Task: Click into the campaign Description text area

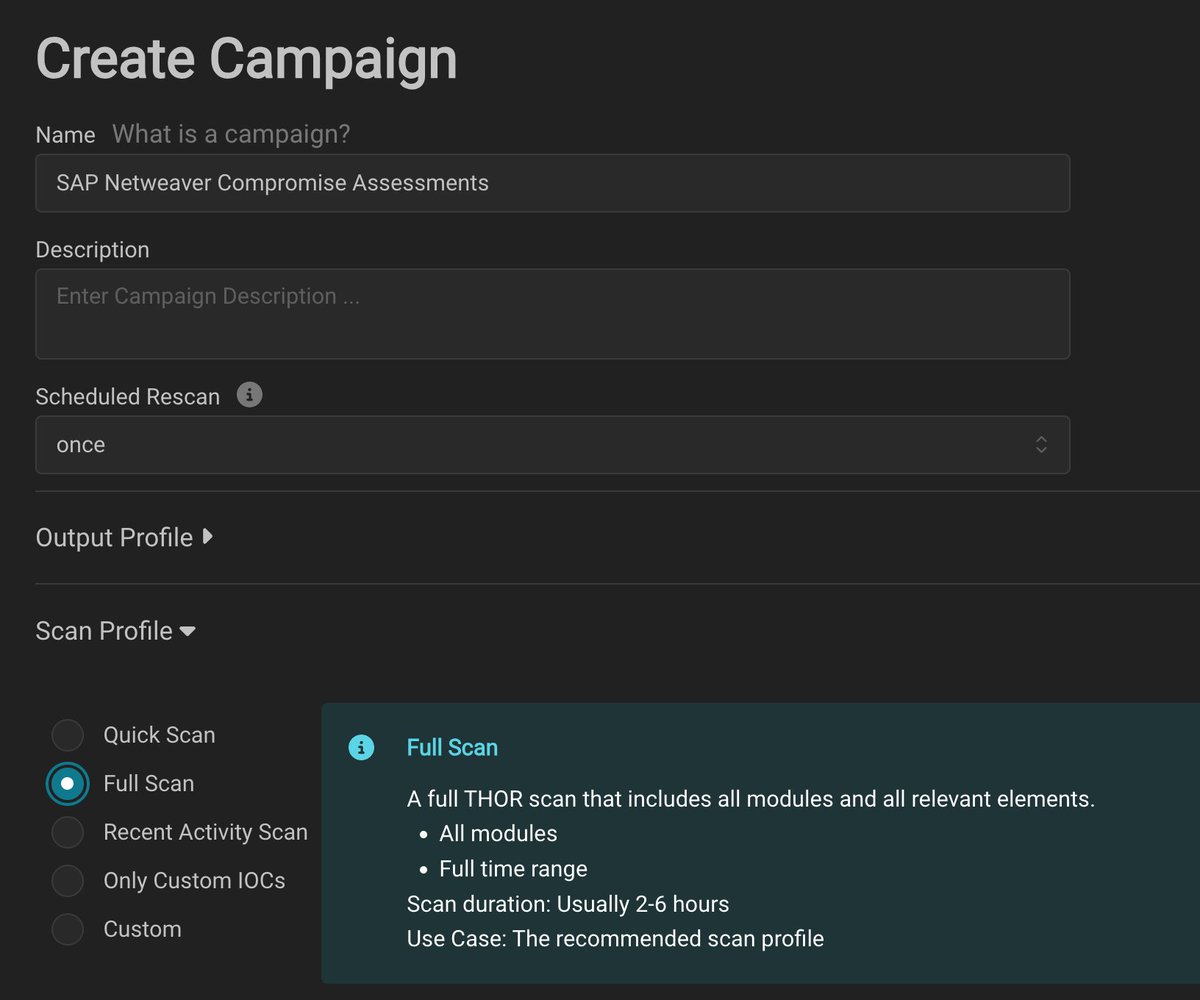Action: pyautogui.click(x=552, y=313)
